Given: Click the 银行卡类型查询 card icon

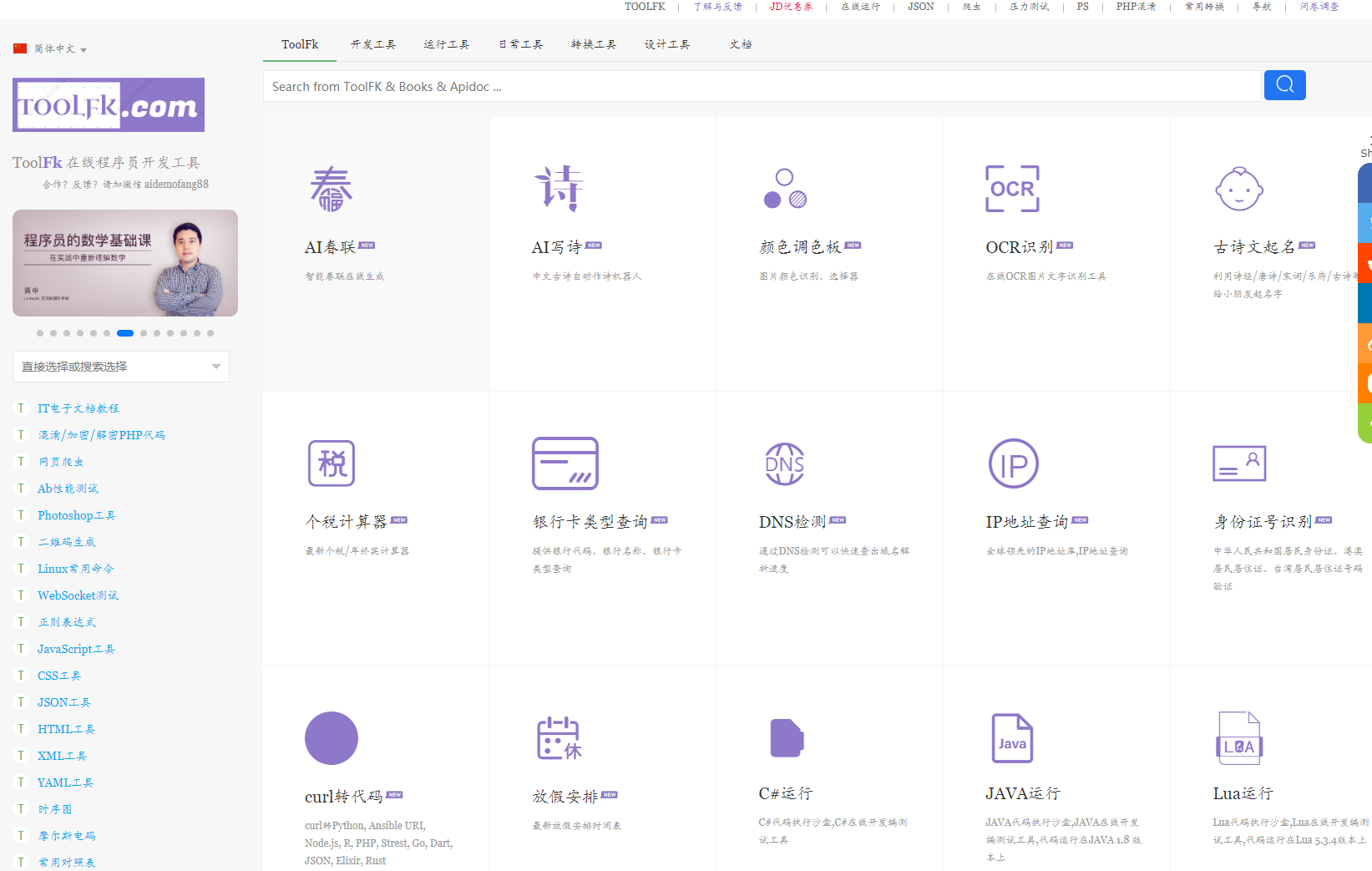Looking at the screenshot, I should click(565, 463).
